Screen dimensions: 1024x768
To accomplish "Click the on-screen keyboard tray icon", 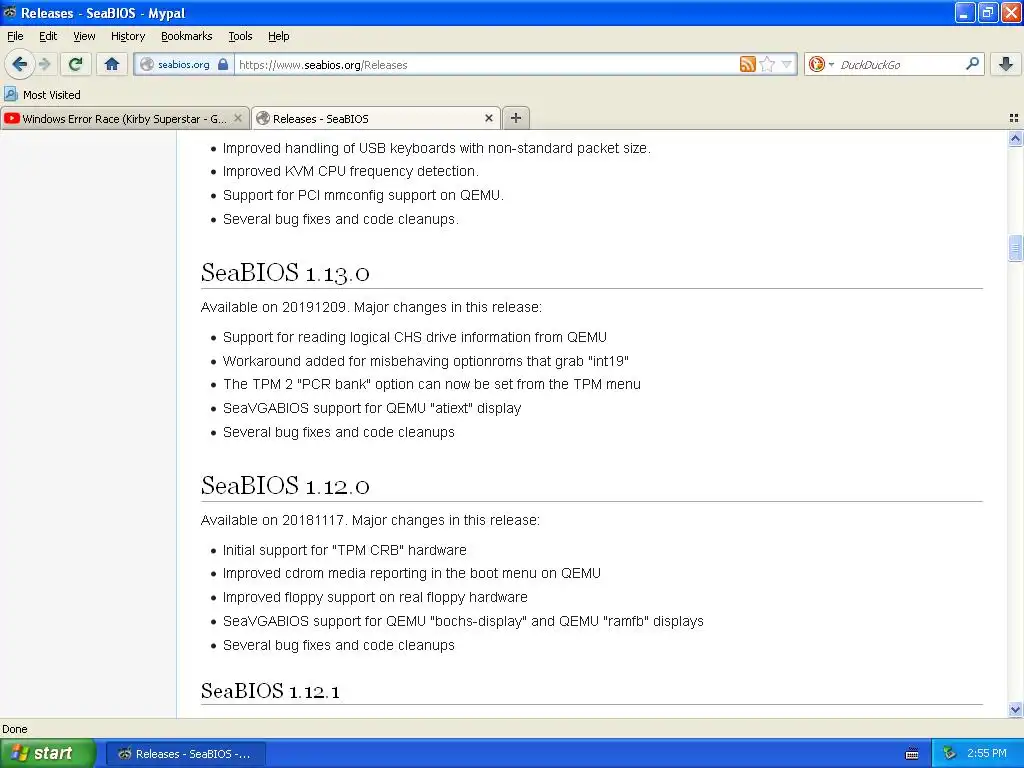I will (x=912, y=754).
